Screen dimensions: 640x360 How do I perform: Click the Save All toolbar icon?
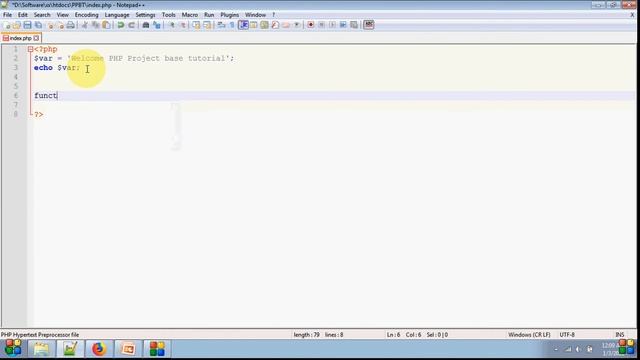click(38, 25)
